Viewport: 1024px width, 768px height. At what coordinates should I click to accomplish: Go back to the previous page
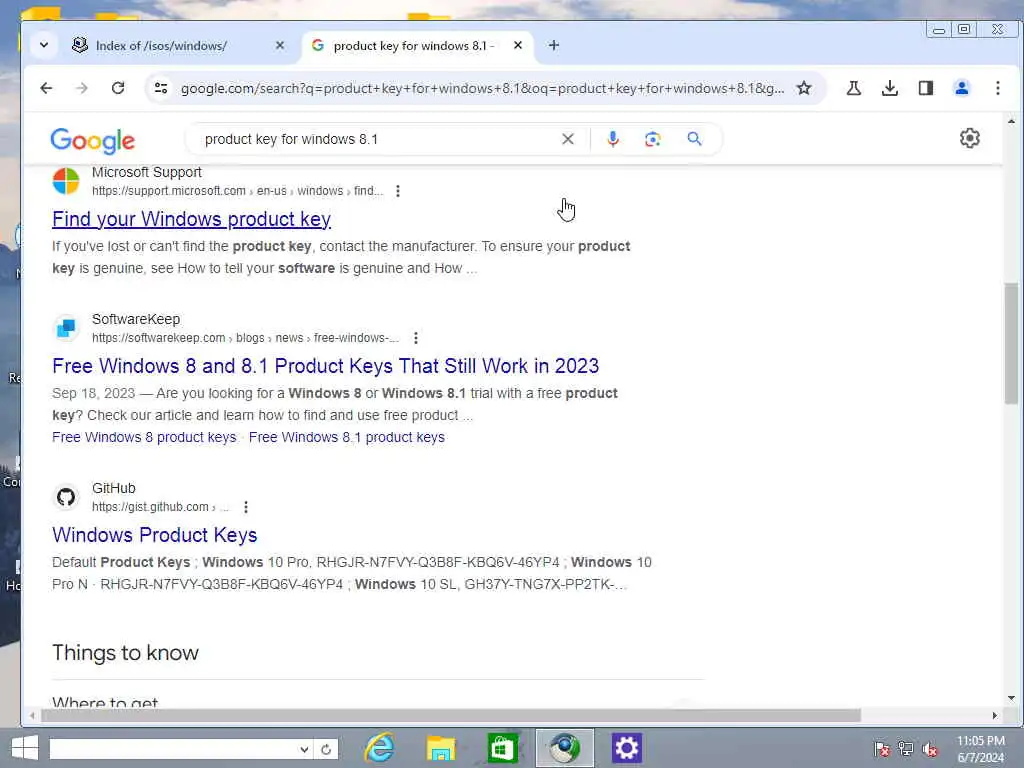point(46,88)
